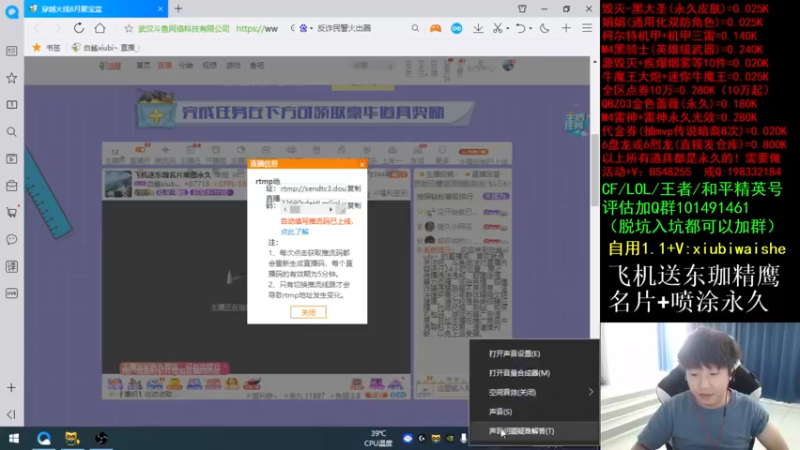This screenshot has width=800, height=450.
Task: Open sidebar briefcase tools icon
Action: 11,186
